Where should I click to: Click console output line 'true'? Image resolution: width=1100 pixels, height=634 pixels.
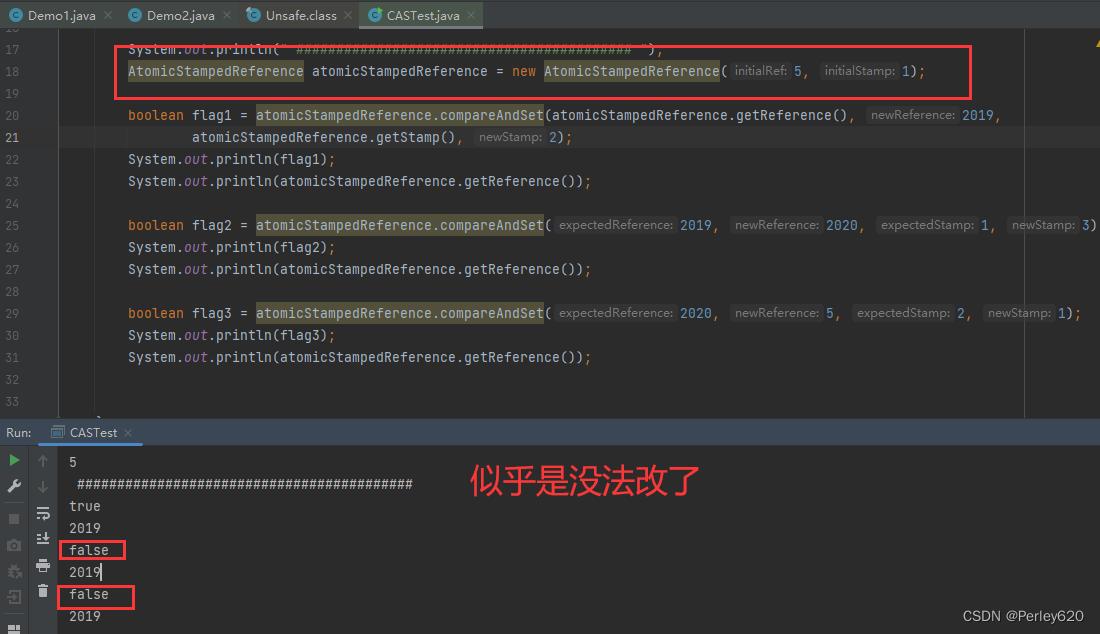85,506
